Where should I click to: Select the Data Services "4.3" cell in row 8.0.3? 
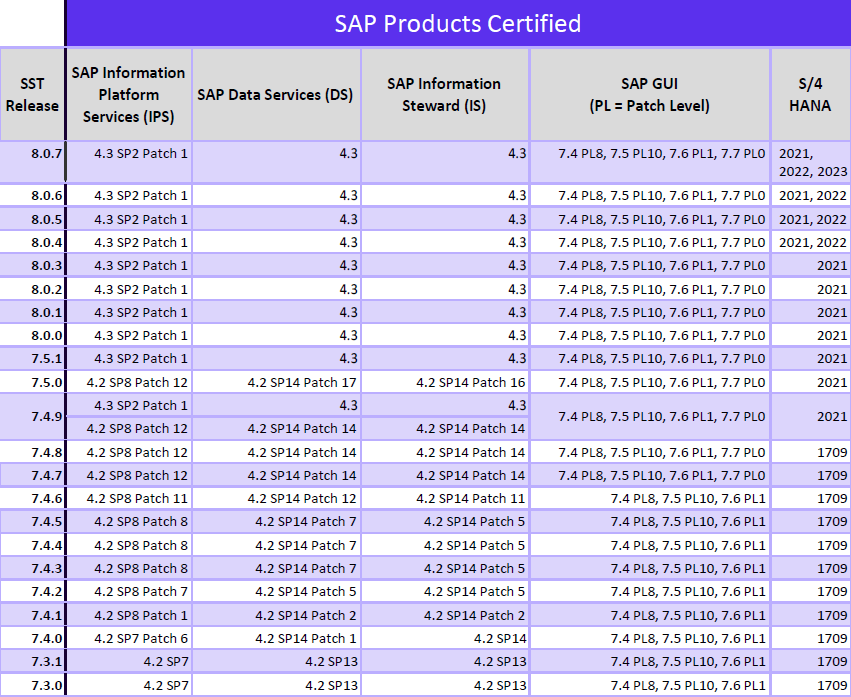(x=276, y=265)
